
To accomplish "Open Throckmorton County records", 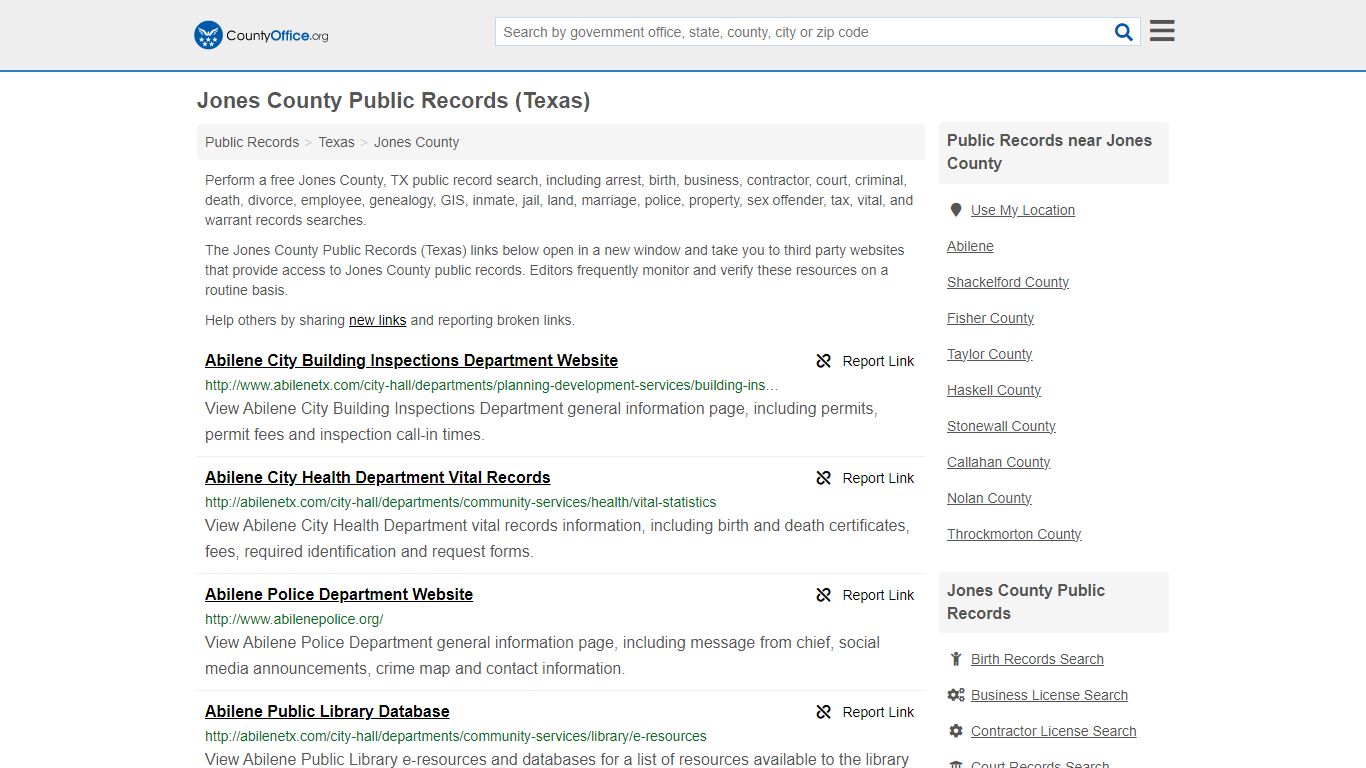I will pyautogui.click(x=1014, y=534).
